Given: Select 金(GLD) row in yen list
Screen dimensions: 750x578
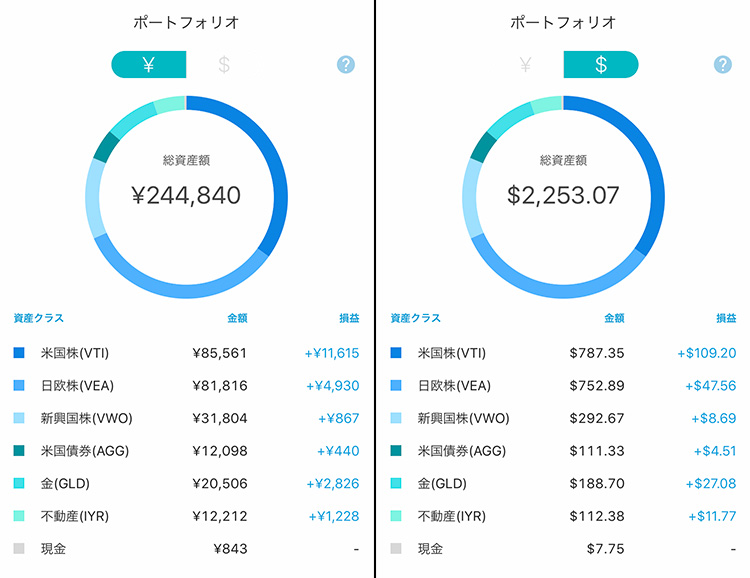Looking at the screenshot, I should tap(187, 483).
